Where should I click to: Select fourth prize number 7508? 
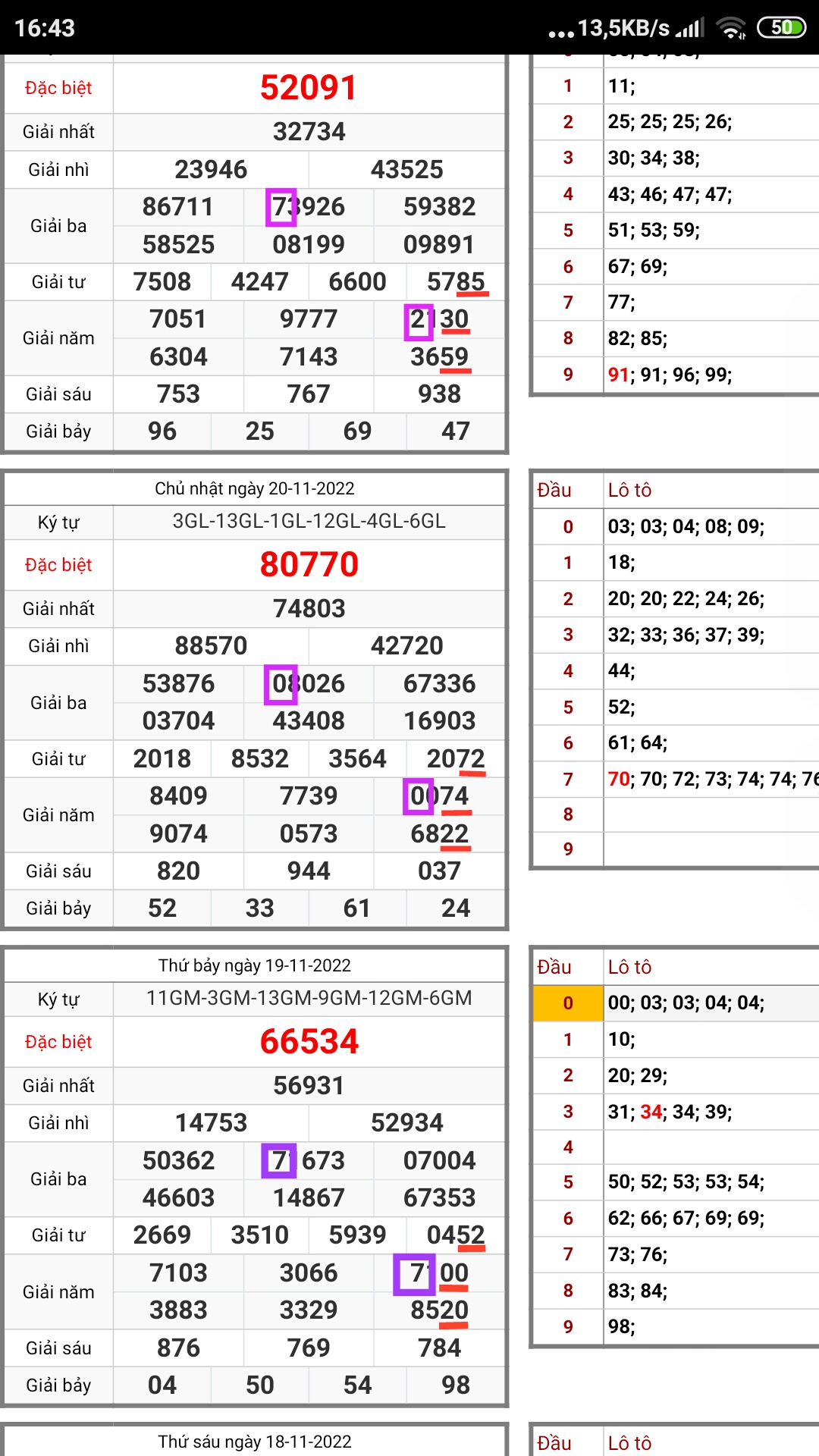pos(162,282)
